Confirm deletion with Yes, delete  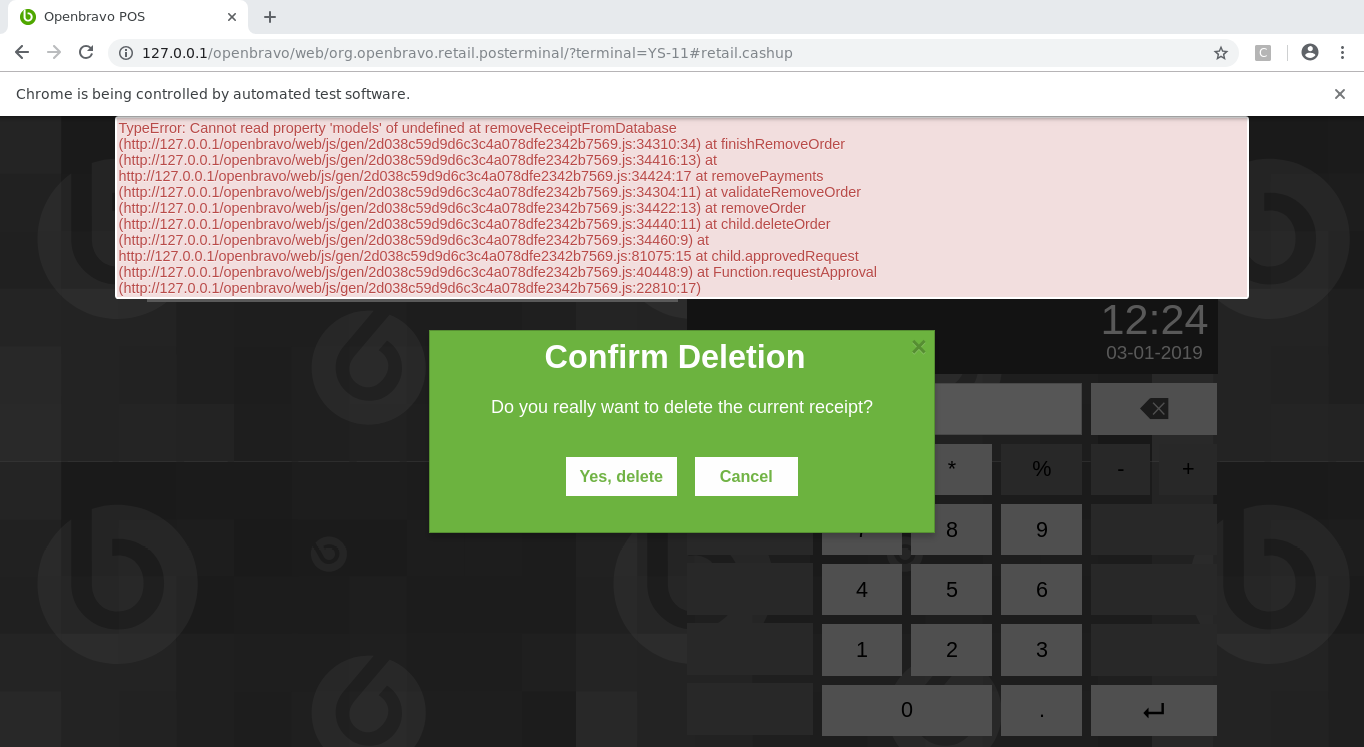[x=621, y=476]
